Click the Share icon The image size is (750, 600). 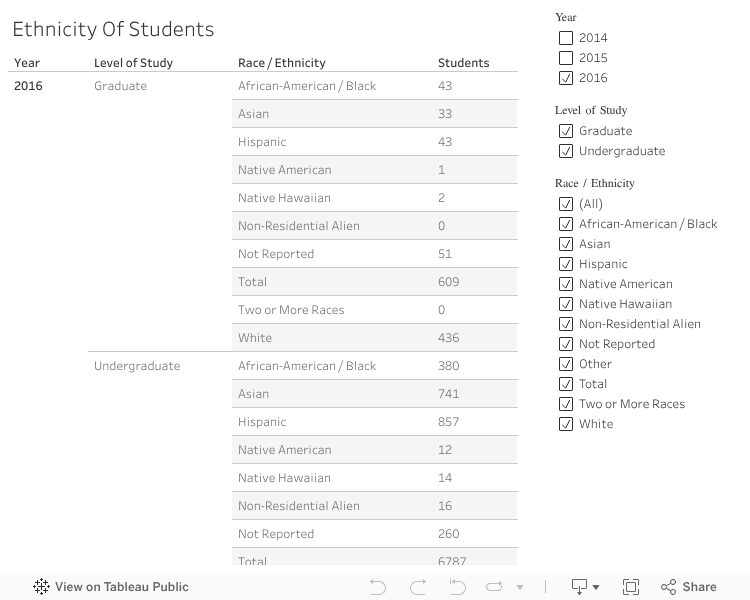669,587
